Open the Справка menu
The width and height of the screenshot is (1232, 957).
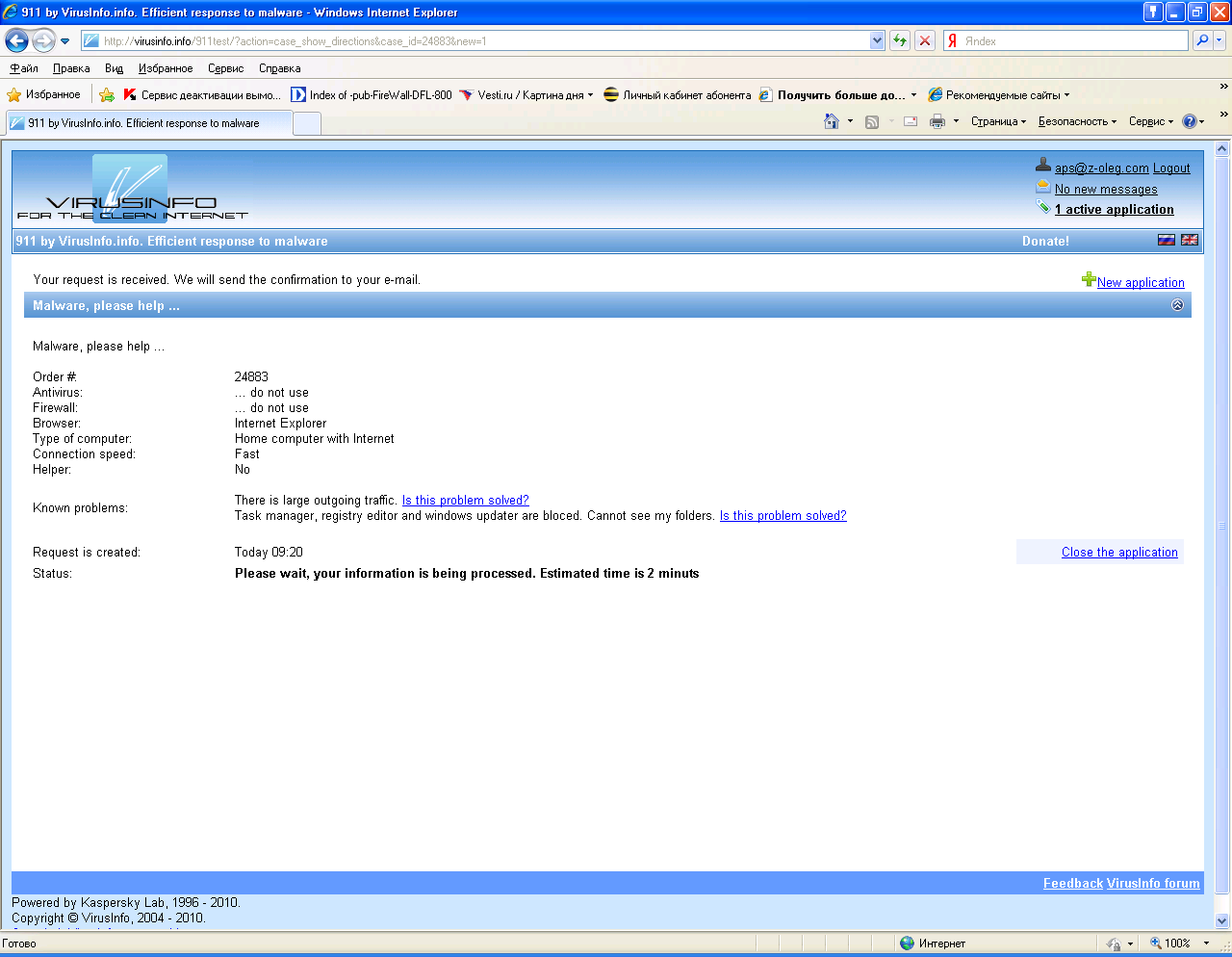click(280, 68)
